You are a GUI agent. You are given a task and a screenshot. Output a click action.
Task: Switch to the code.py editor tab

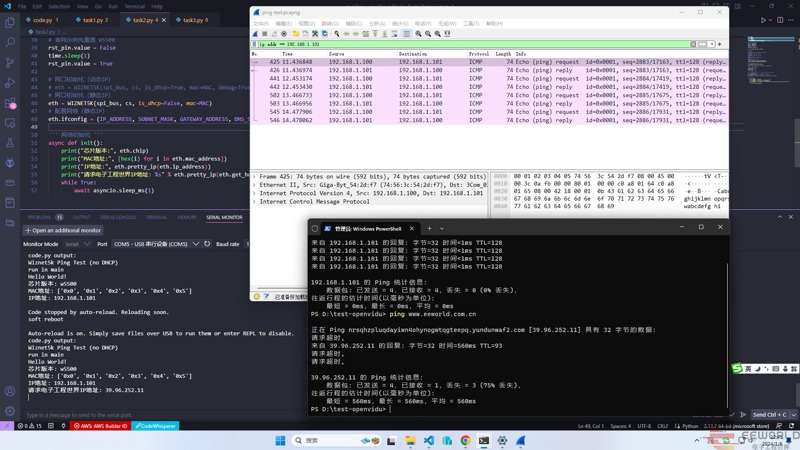(40, 19)
